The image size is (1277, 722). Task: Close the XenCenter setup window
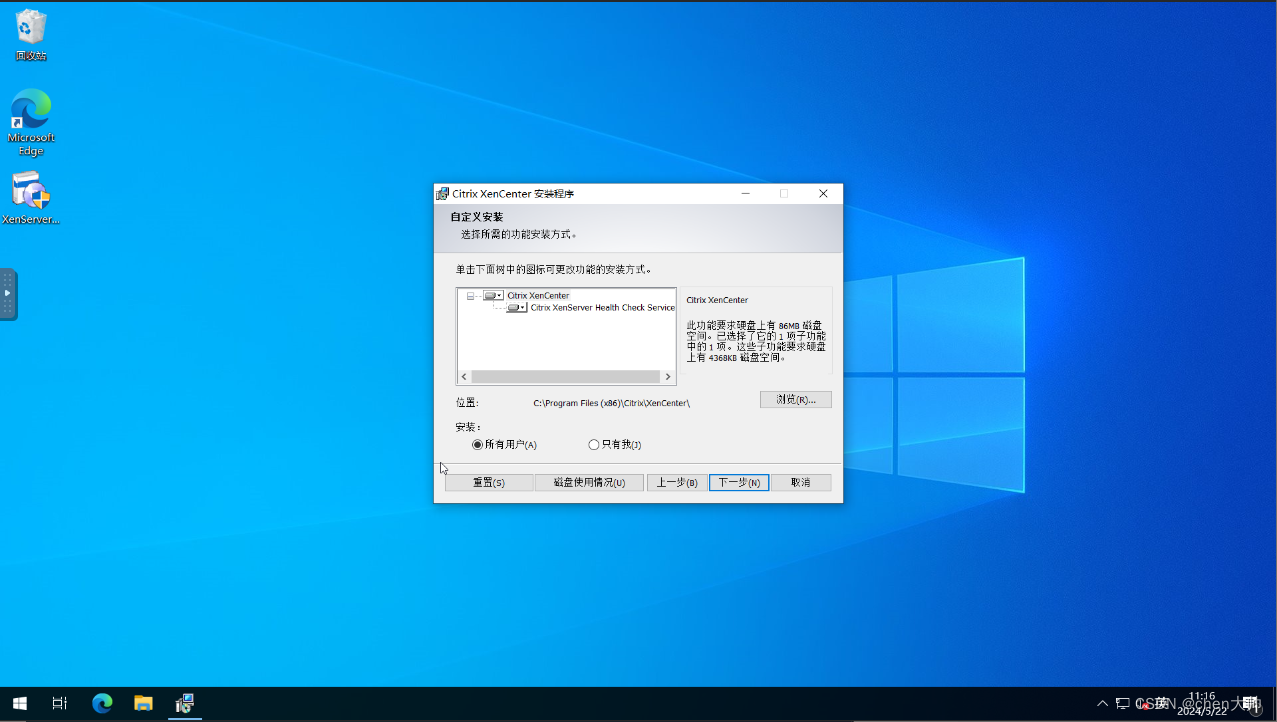click(823, 194)
